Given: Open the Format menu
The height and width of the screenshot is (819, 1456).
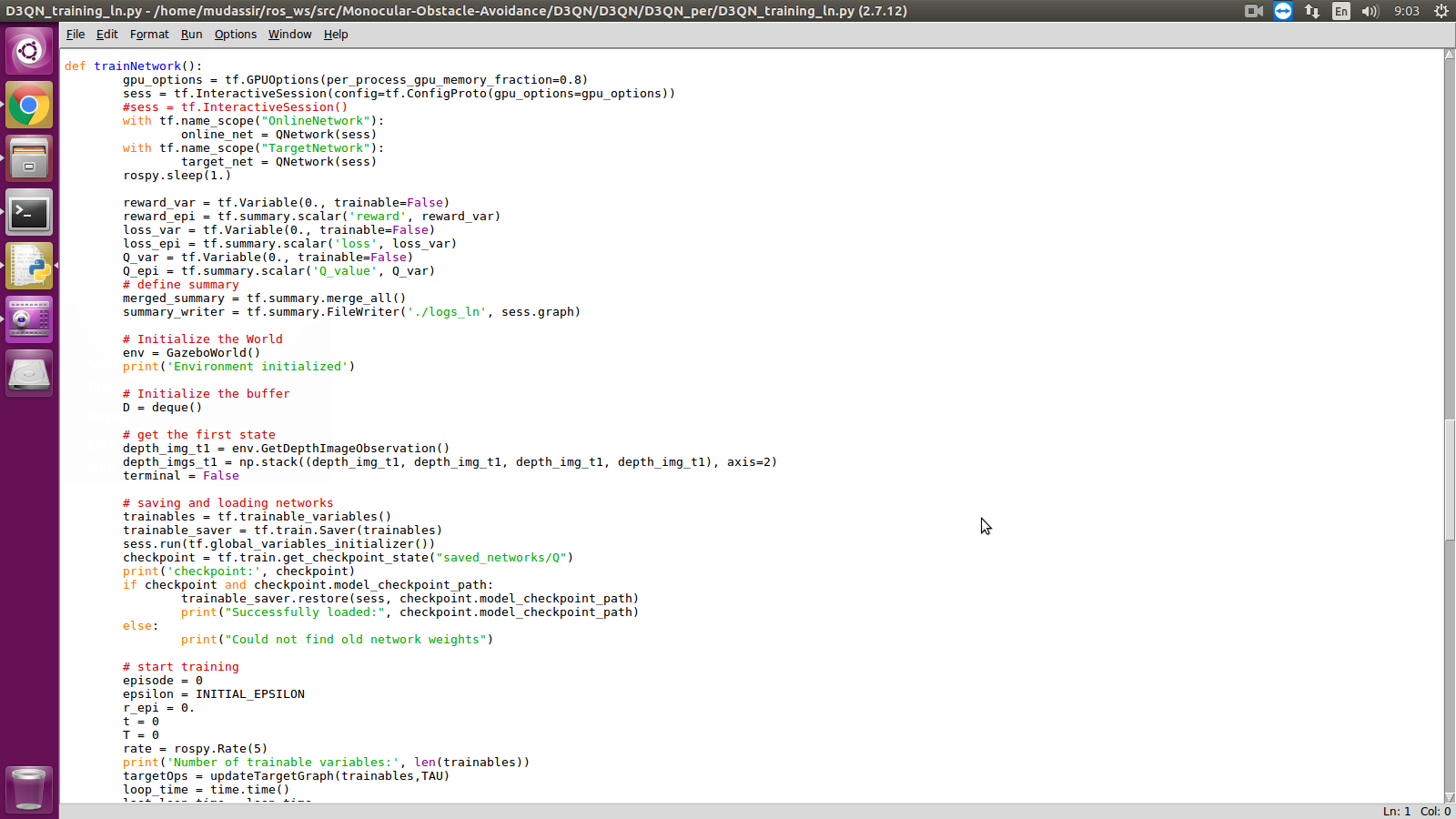Looking at the screenshot, I should point(149,35).
